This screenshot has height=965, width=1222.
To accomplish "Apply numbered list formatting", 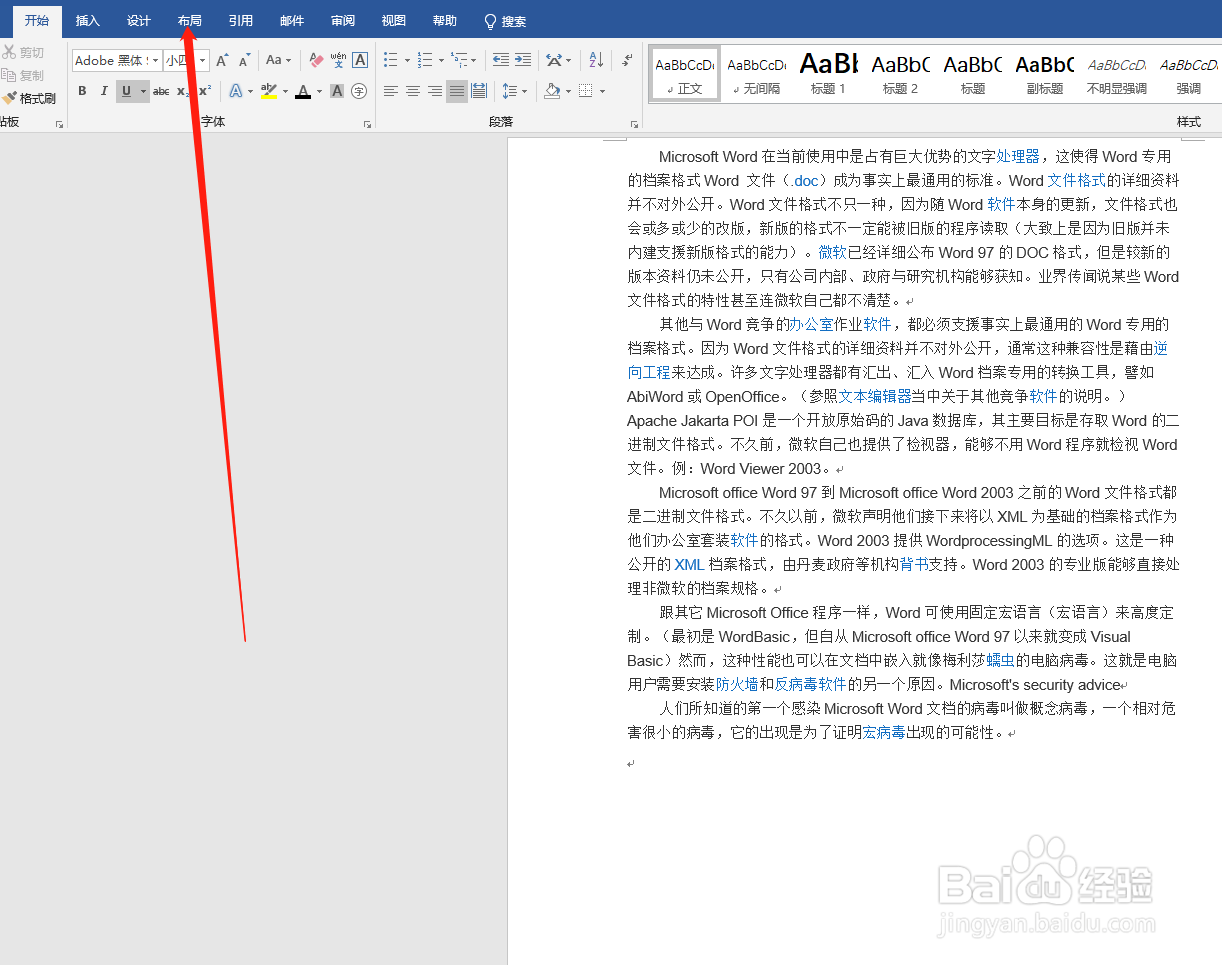I will (425, 61).
